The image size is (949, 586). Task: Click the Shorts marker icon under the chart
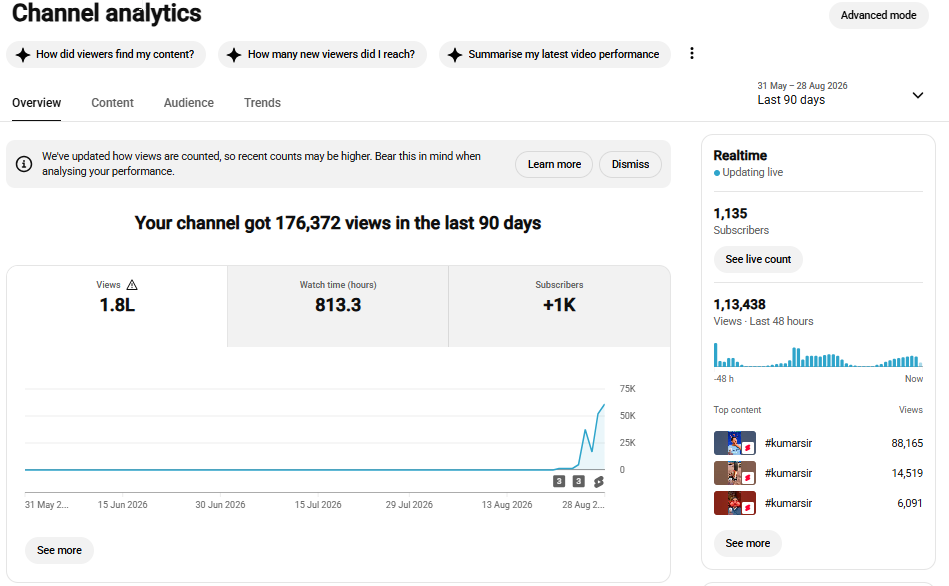[599, 481]
